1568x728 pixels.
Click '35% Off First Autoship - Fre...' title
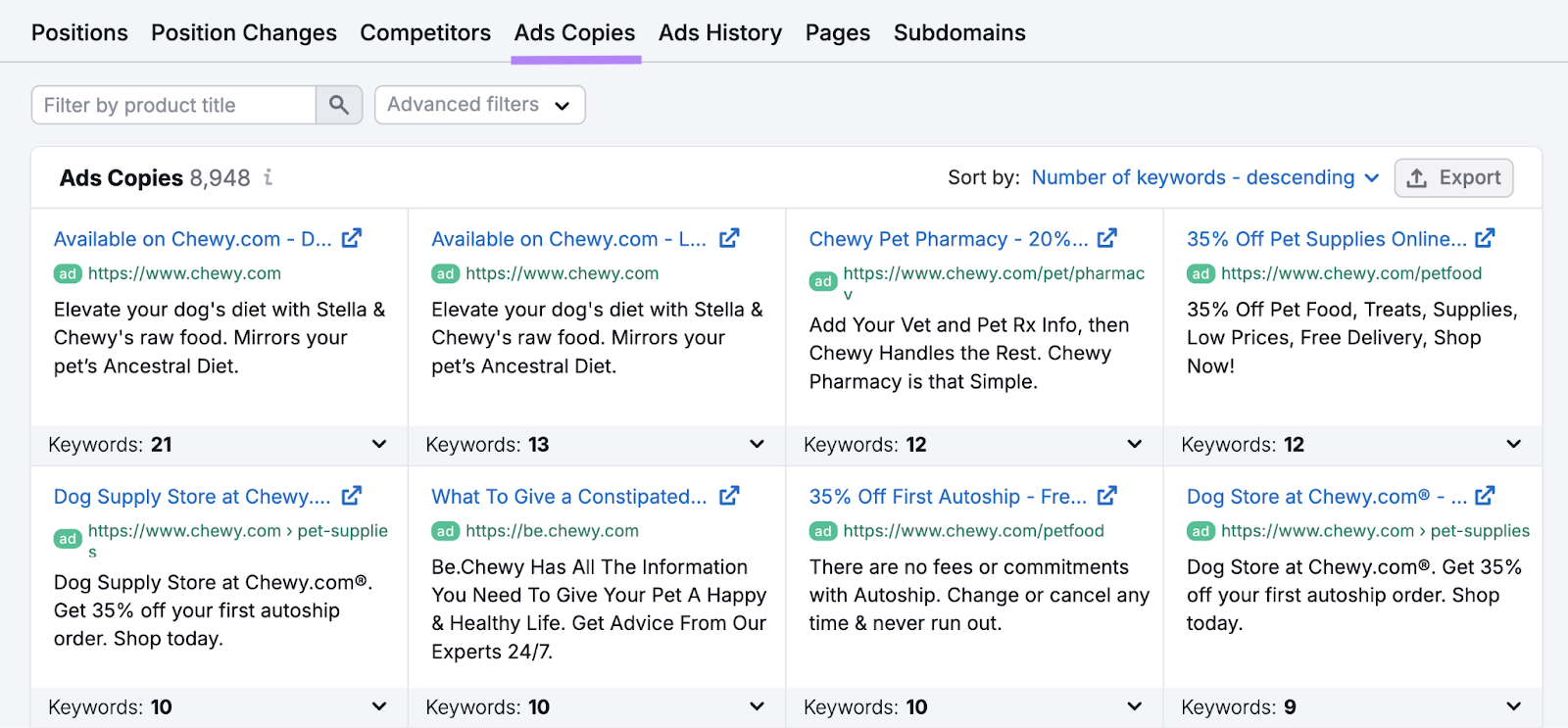click(948, 497)
